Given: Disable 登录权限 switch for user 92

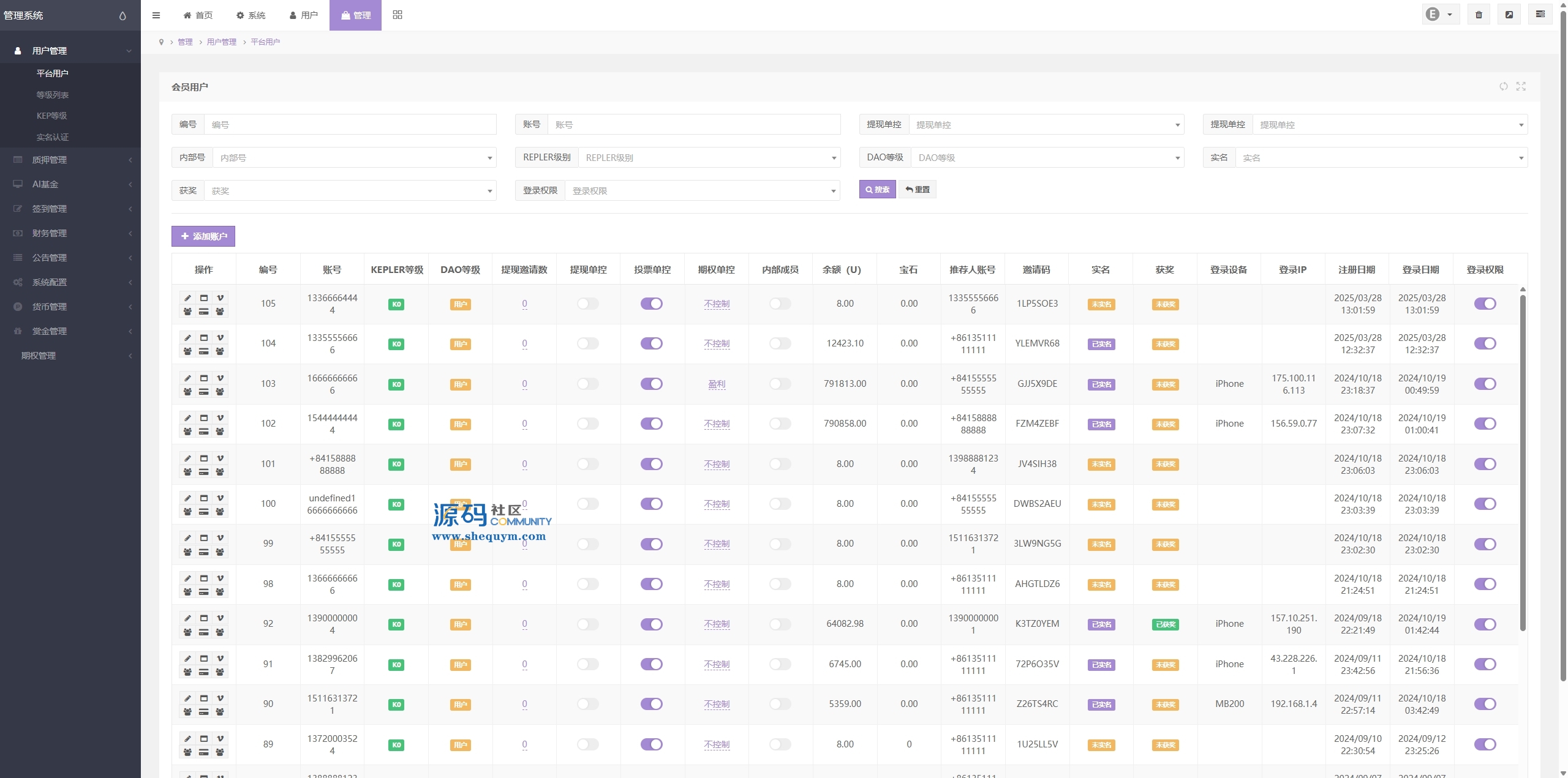Looking at the screenshot, I should 1485,624.
